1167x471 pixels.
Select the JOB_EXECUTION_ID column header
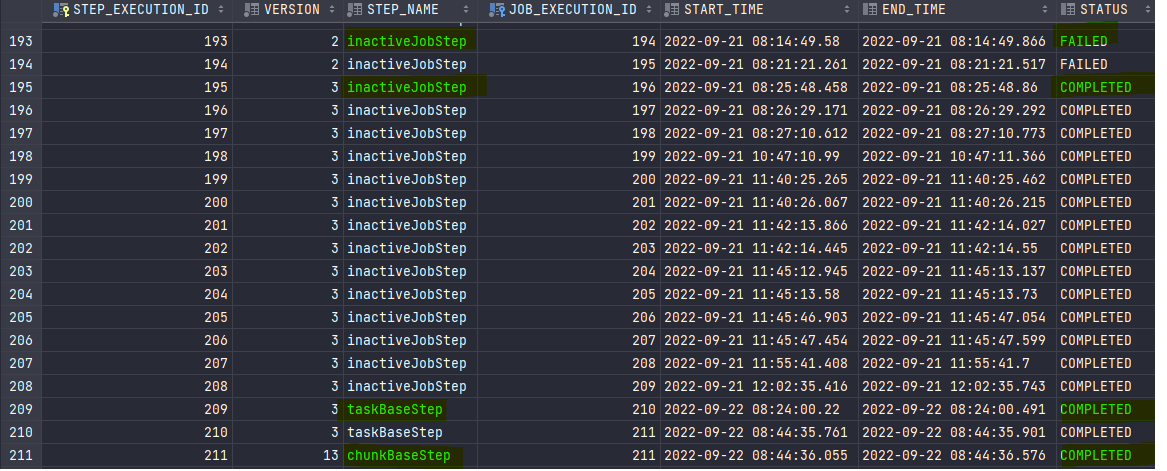(569, 10)
